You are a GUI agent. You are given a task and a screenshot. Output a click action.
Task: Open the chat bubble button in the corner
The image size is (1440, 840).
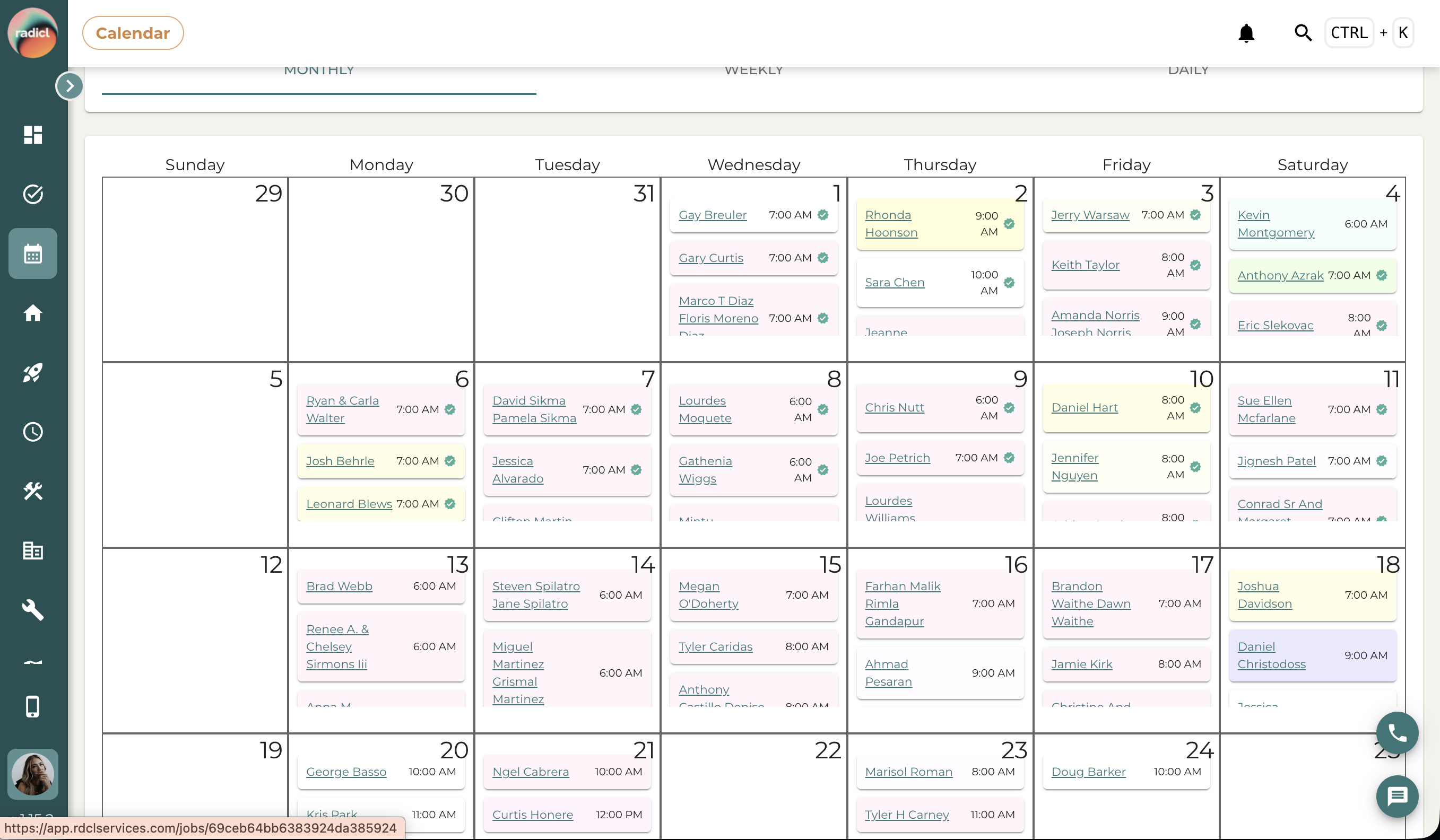(1396, 797)
